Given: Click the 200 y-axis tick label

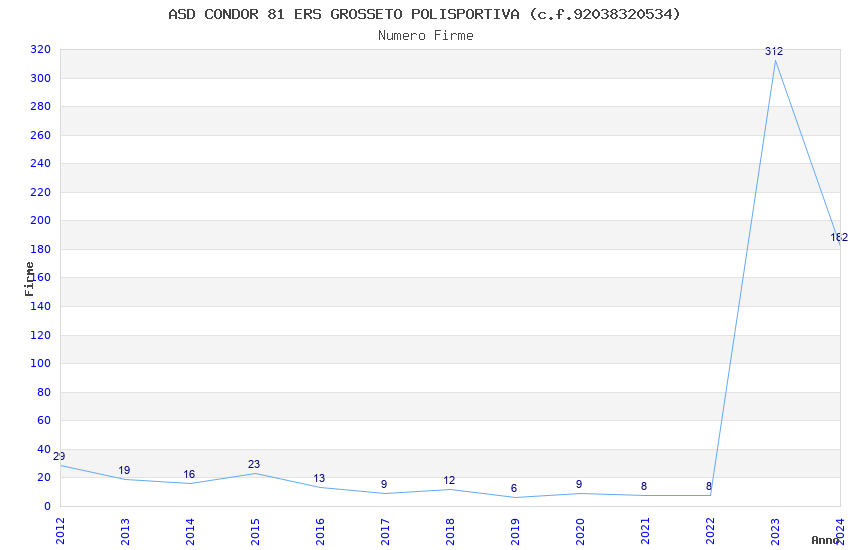Looking at the screenshot, I should tap(41, 220).
